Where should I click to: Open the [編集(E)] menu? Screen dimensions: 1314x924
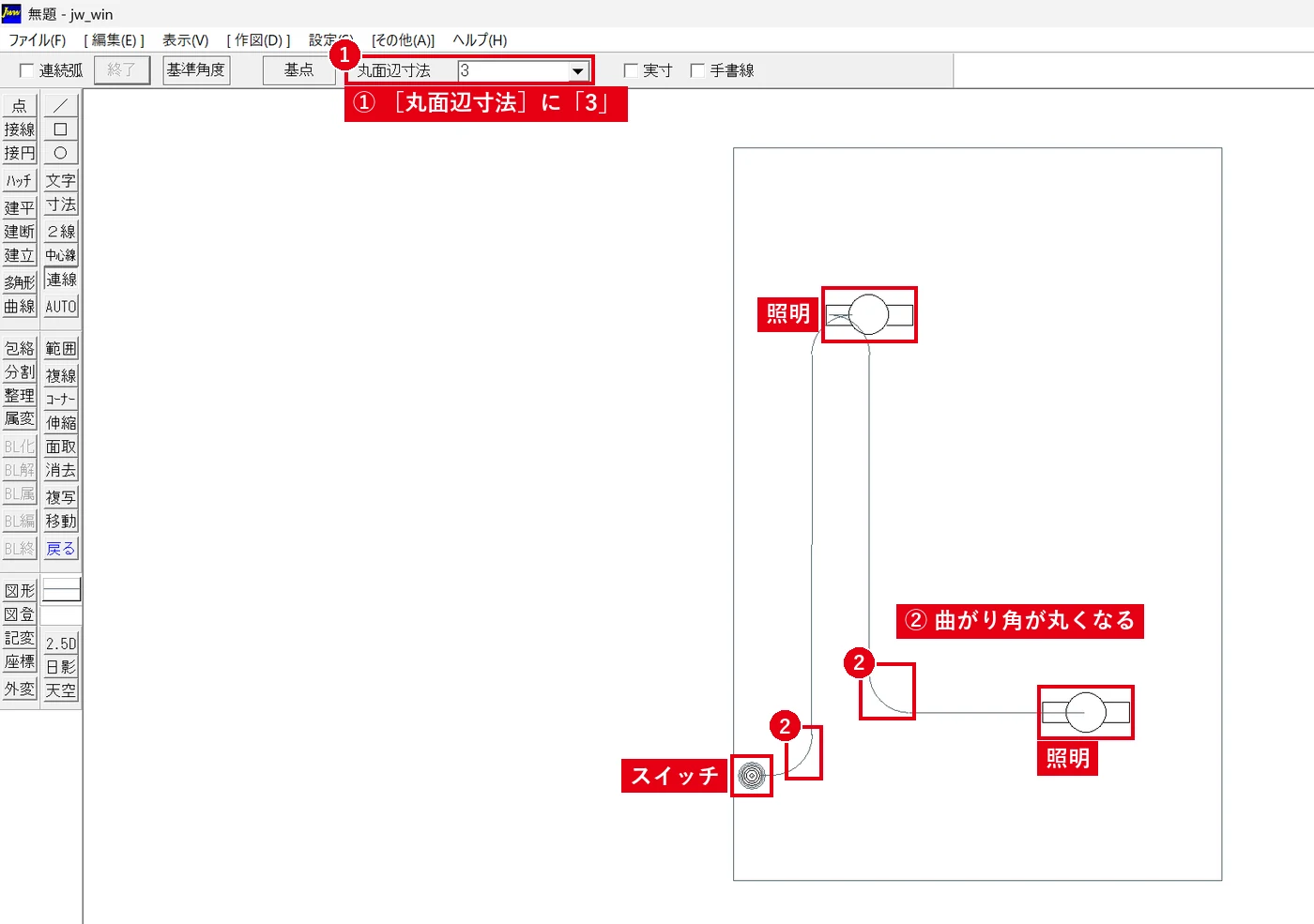tap(114, 40)
